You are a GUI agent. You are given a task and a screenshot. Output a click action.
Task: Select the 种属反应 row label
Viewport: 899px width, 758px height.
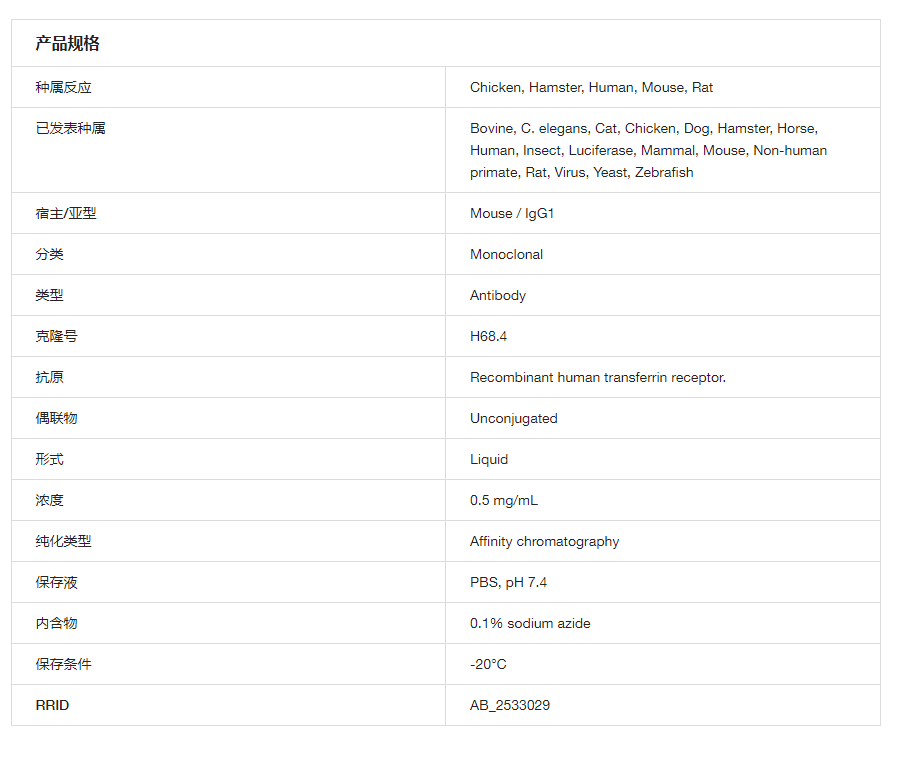[x=63, y=88]
